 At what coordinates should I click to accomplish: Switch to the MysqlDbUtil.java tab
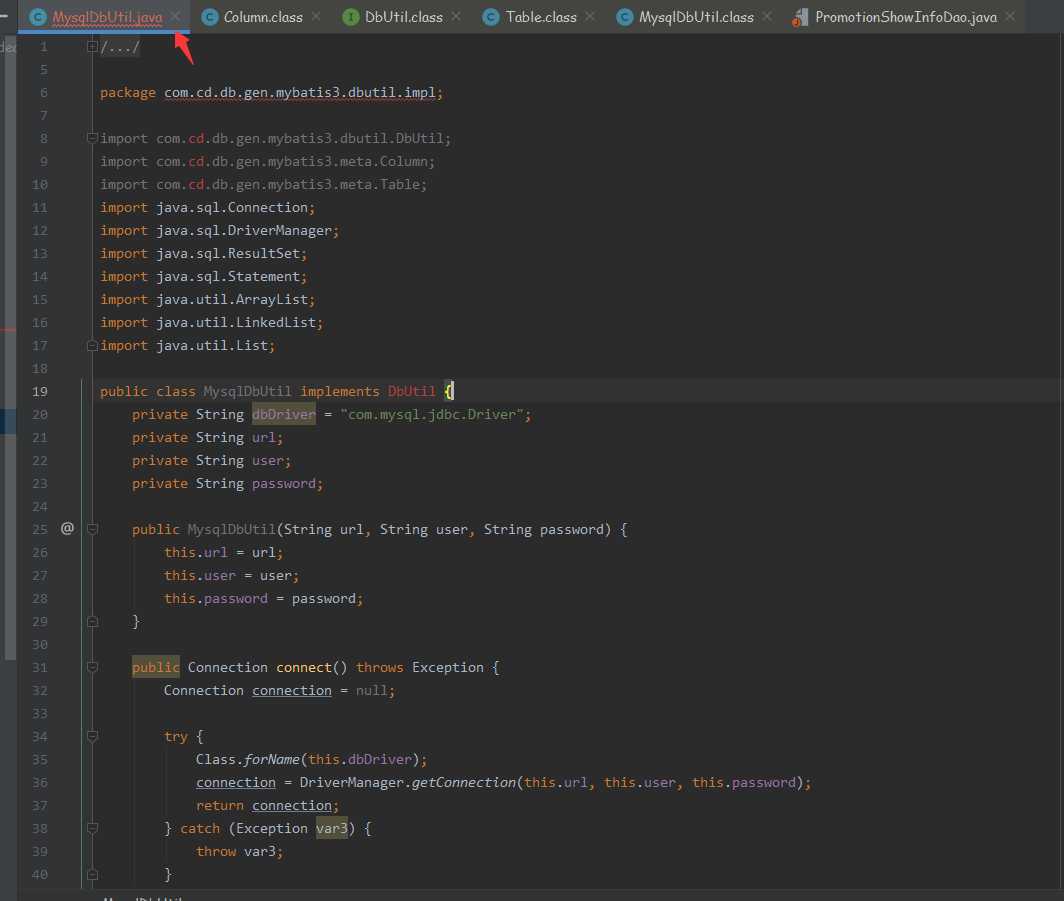pyautogui.click(x=107, y=17)
